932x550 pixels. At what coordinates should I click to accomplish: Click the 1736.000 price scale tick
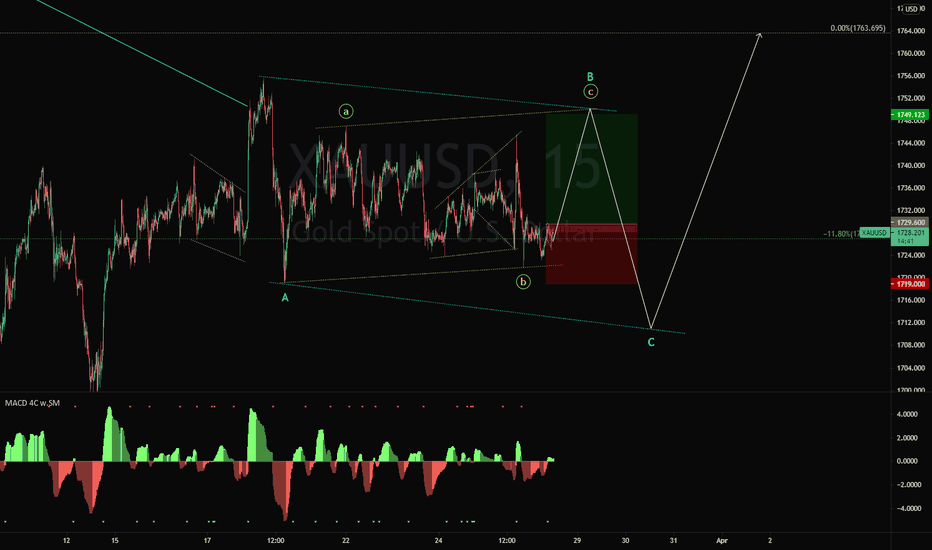pyautogui.click(x=911, y=188)
